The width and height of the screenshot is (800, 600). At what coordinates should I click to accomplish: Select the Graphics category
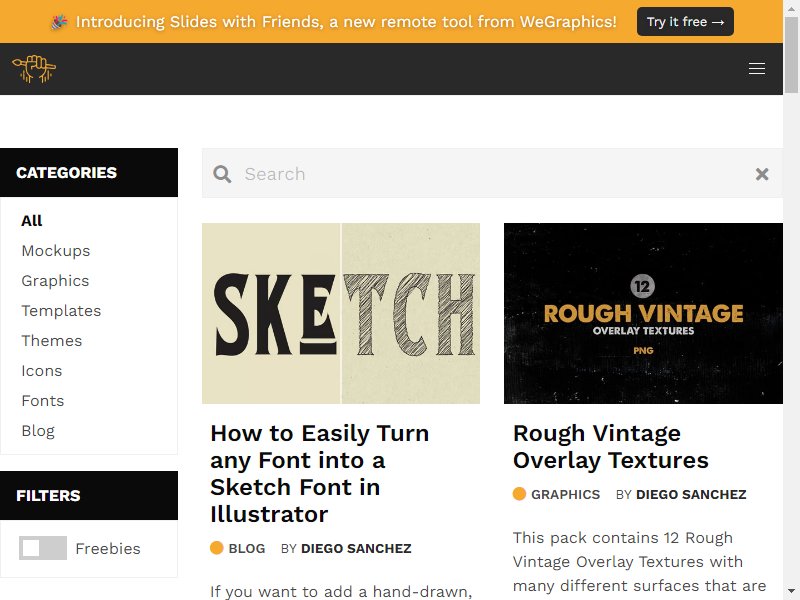pos(55,281)
